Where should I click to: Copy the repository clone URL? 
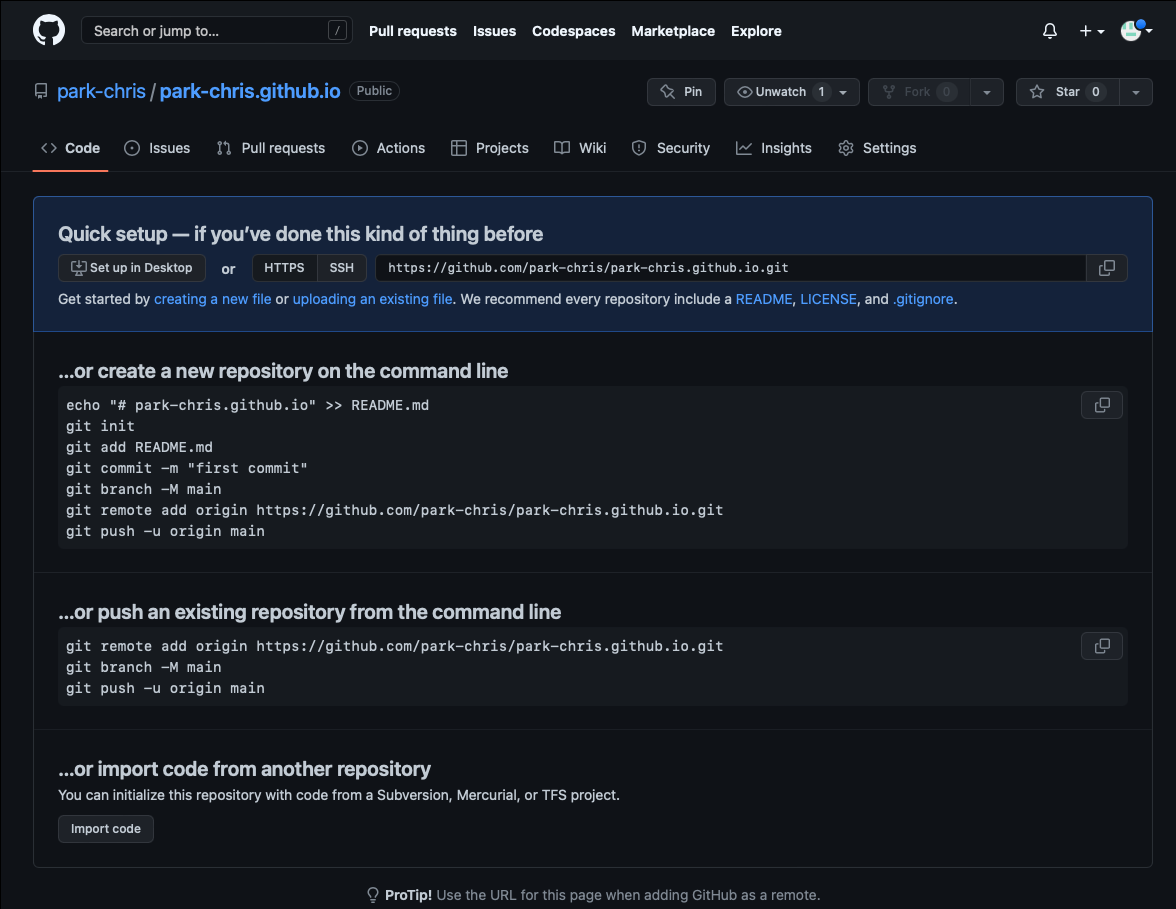coord(1106,268)
